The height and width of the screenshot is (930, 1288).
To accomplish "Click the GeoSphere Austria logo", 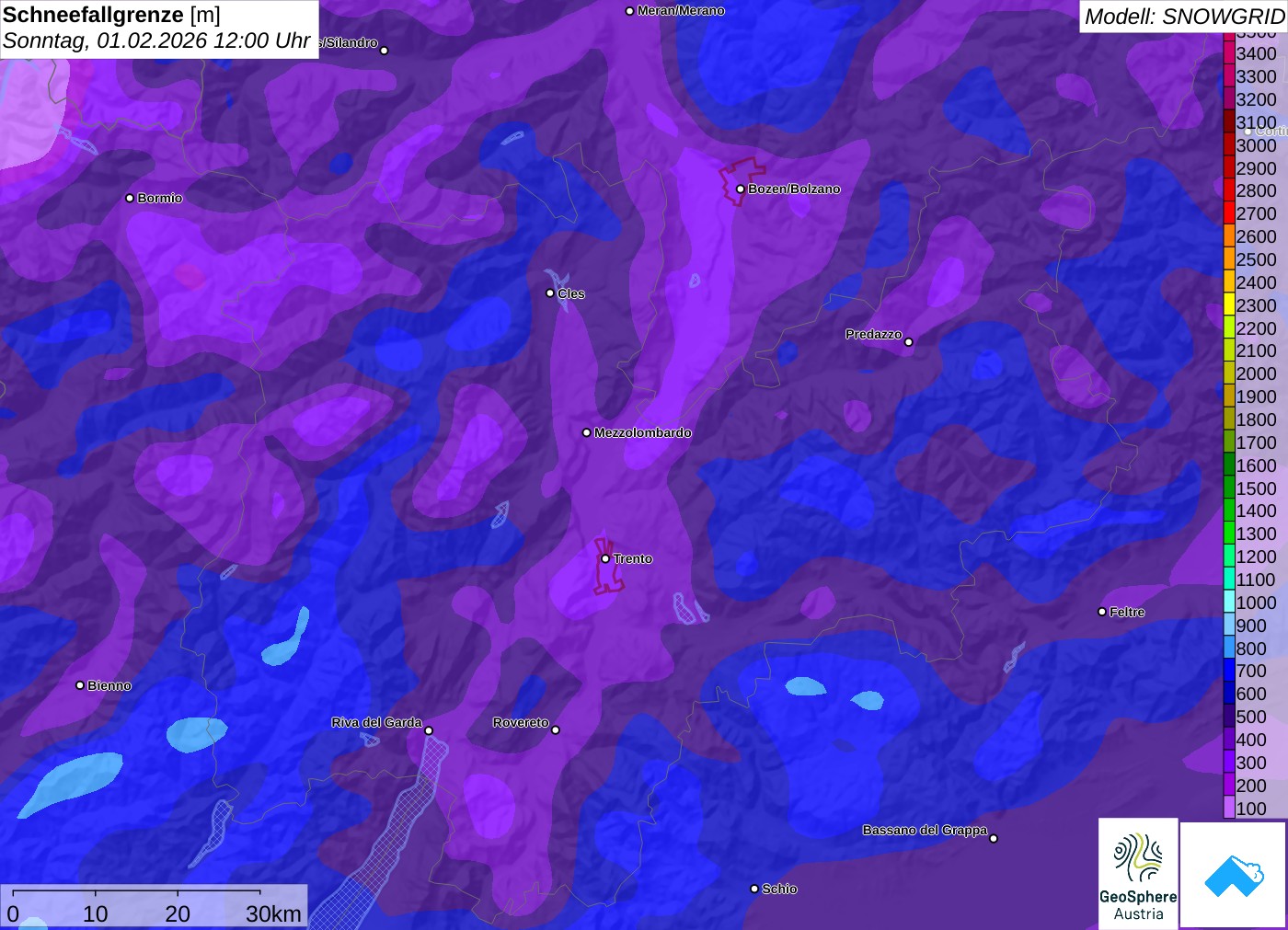I will tap(1138, 873).
